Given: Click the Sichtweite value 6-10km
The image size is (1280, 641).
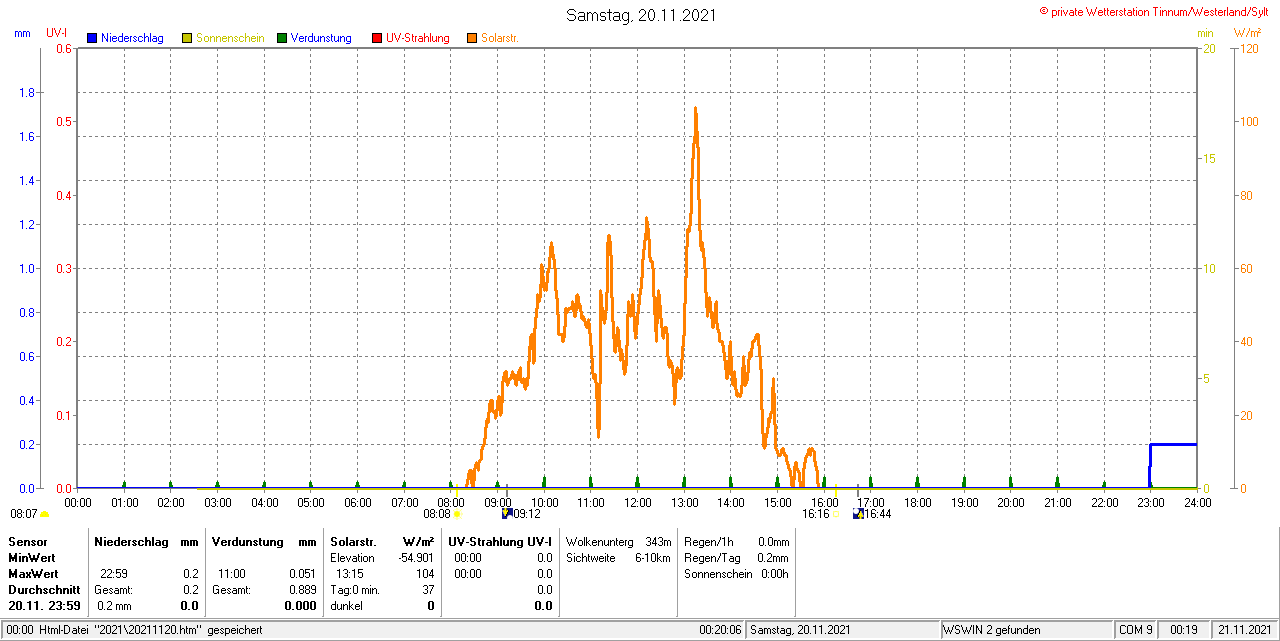Looking at the screenshot, I should (x=652, y=557).
